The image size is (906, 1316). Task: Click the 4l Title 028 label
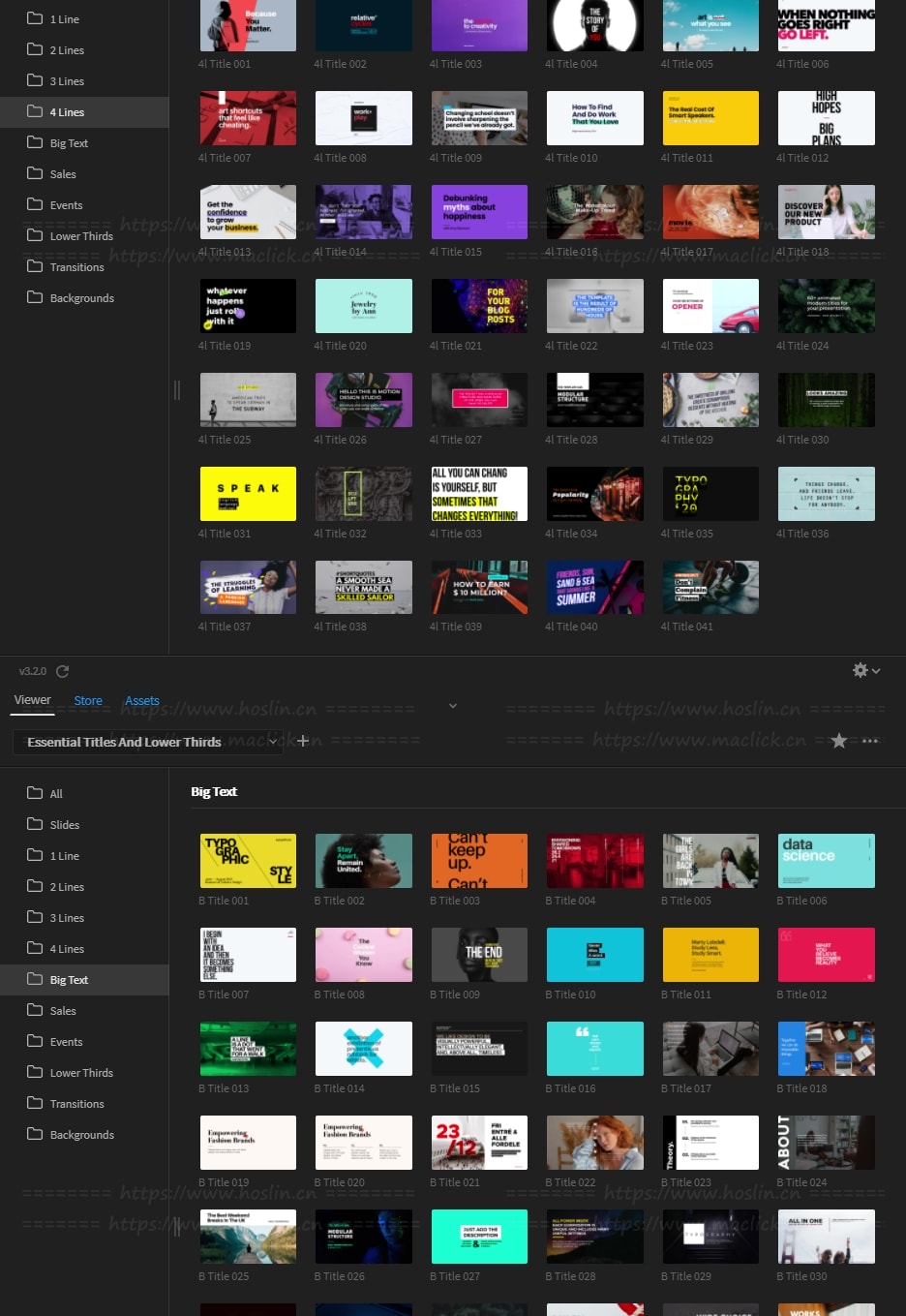pos(571,440)
